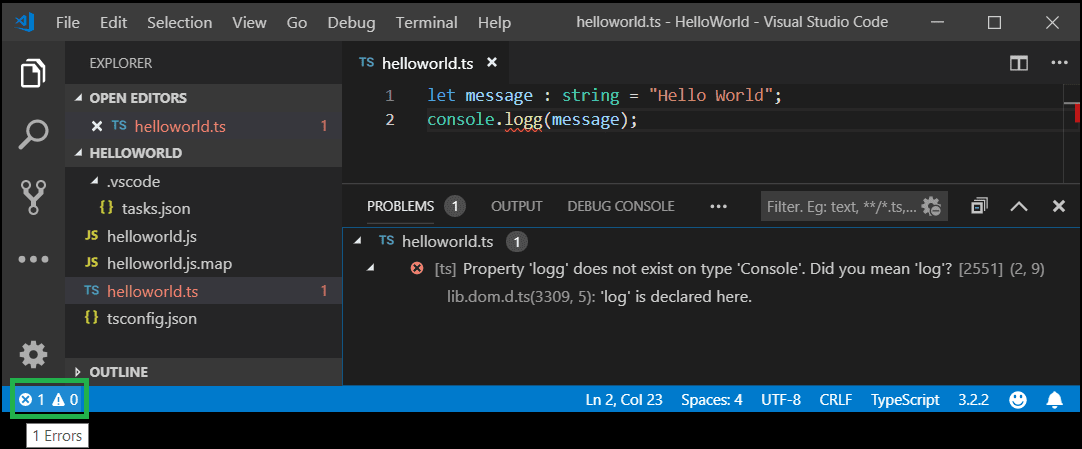Maximize panel with the chevron-up icon

tap(1018, 206)
